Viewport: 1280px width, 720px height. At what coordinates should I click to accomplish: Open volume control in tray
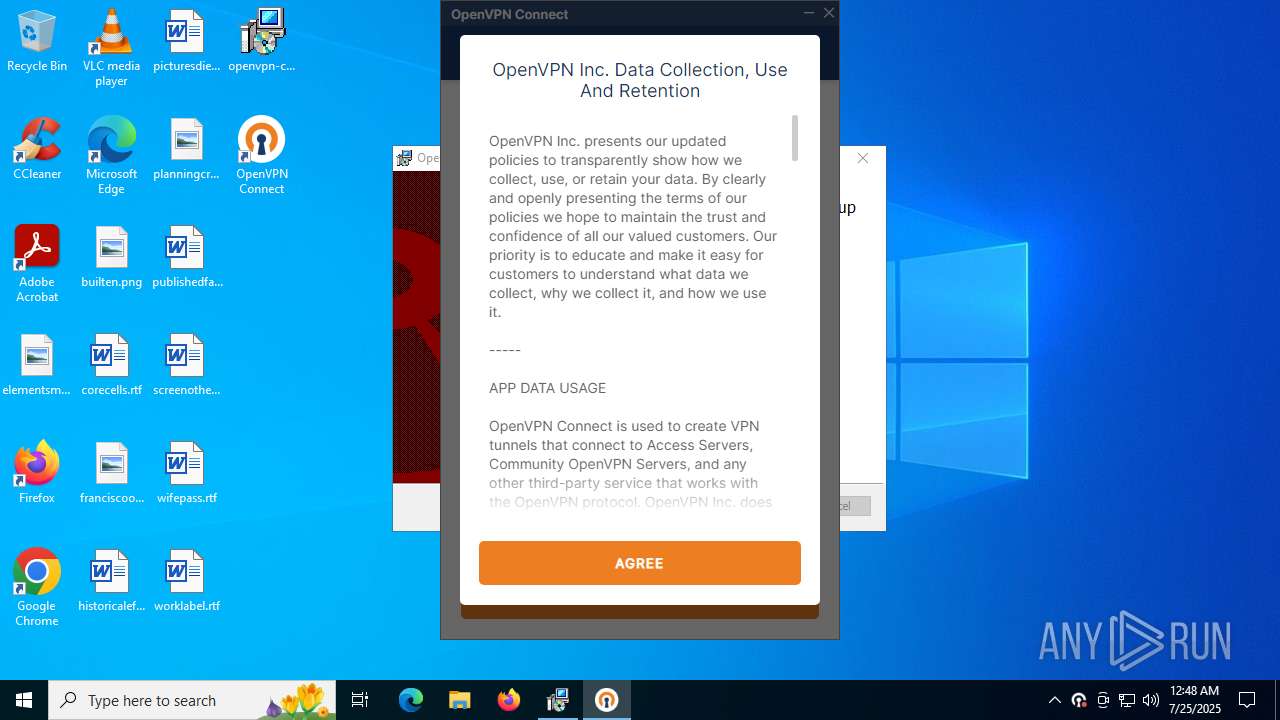(1150, 700)
